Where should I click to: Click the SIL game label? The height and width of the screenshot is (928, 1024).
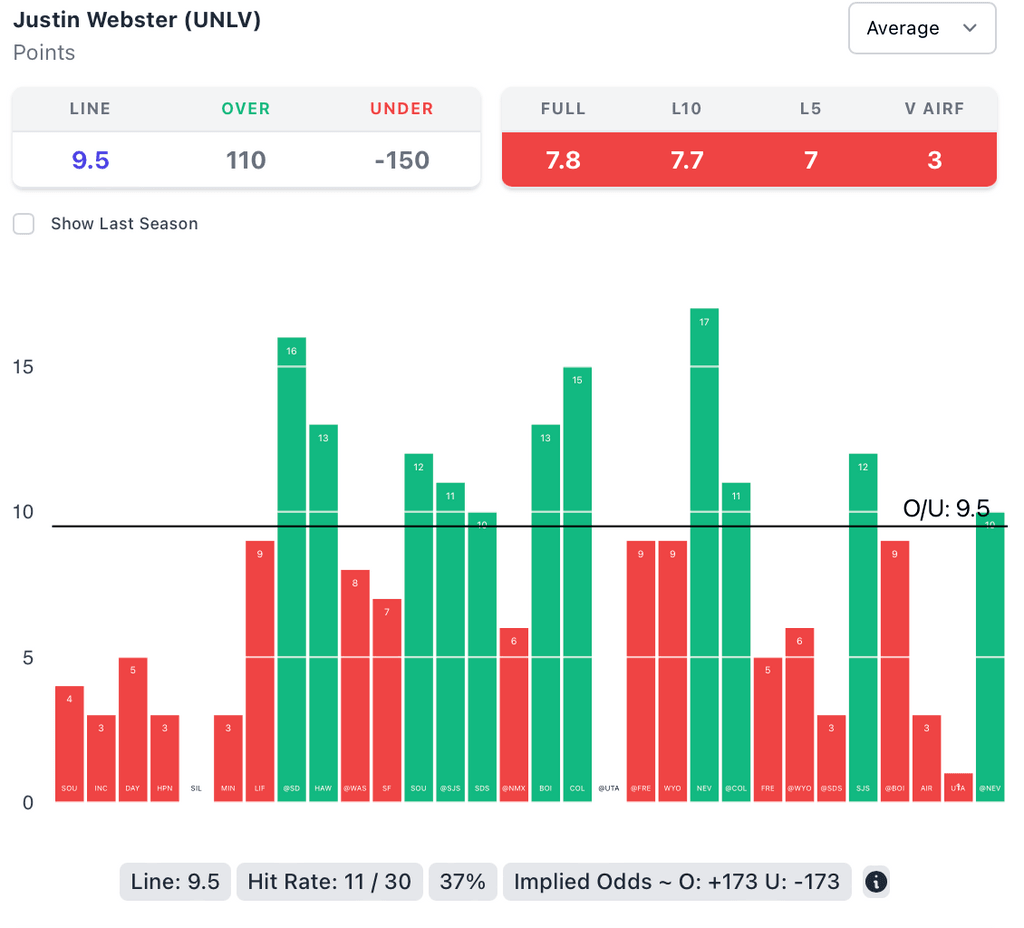(196, 788)
